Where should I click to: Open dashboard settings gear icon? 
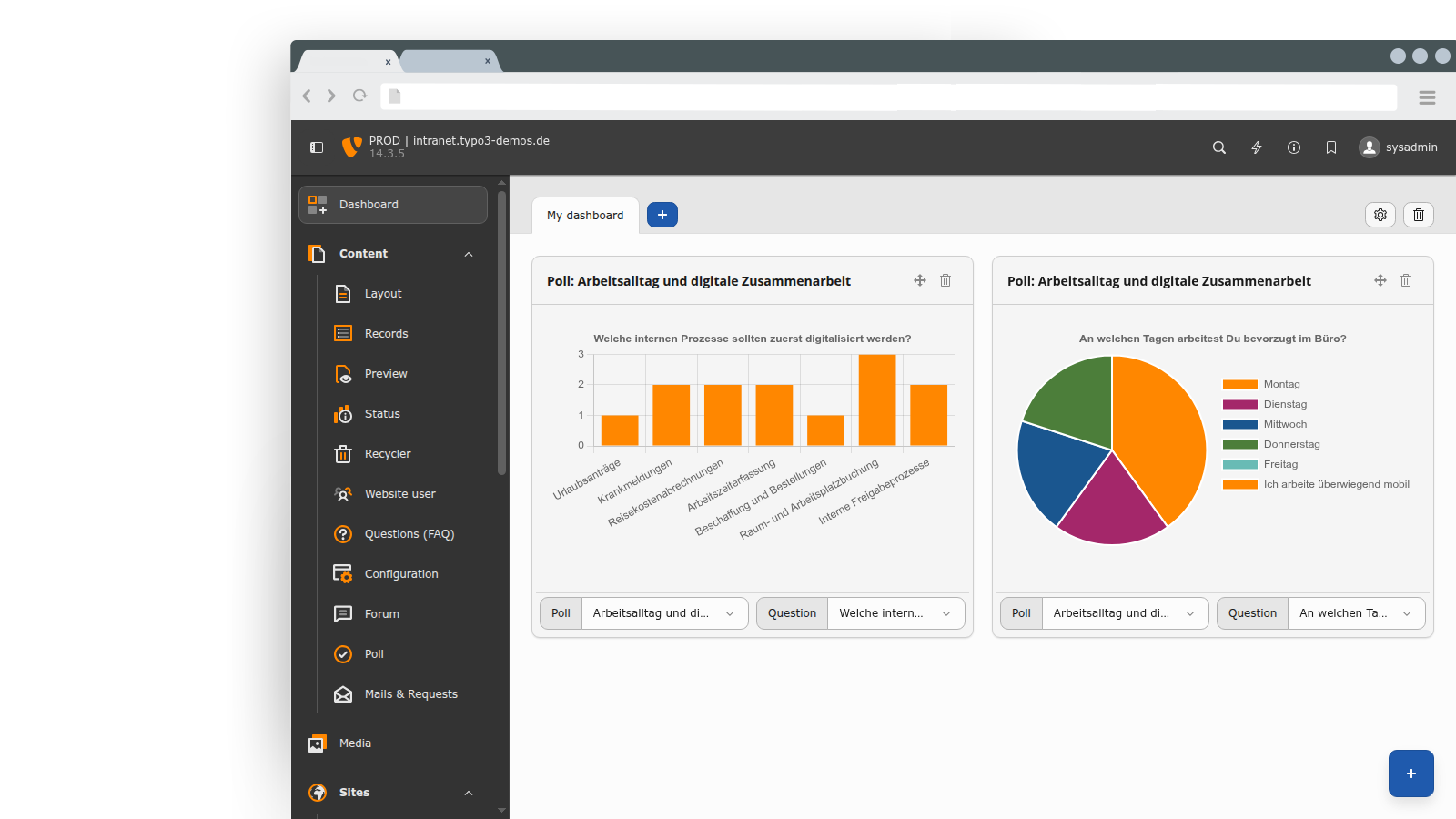click(x=1380, y=215)
